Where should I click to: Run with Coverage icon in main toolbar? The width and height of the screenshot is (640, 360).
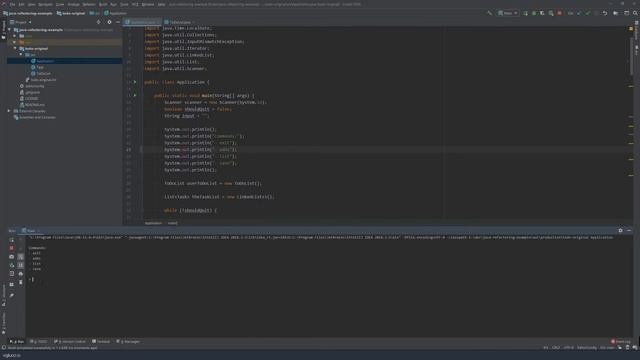pyautogui.click(x=542, y=13)
